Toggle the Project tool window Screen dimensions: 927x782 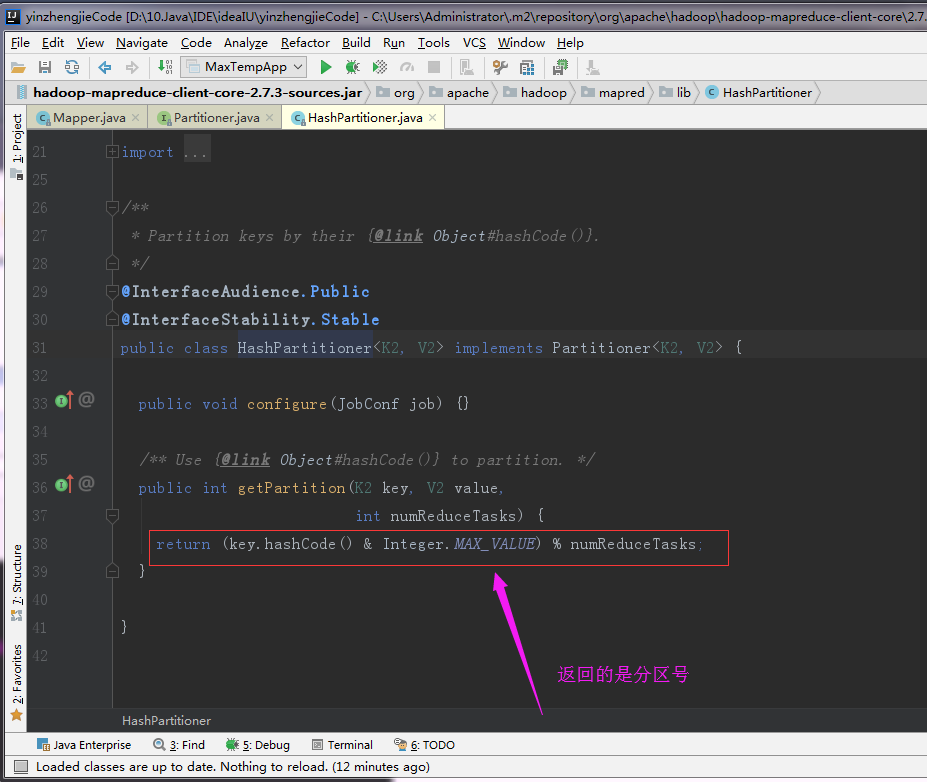pyautogui.click(x=17, y=147)
